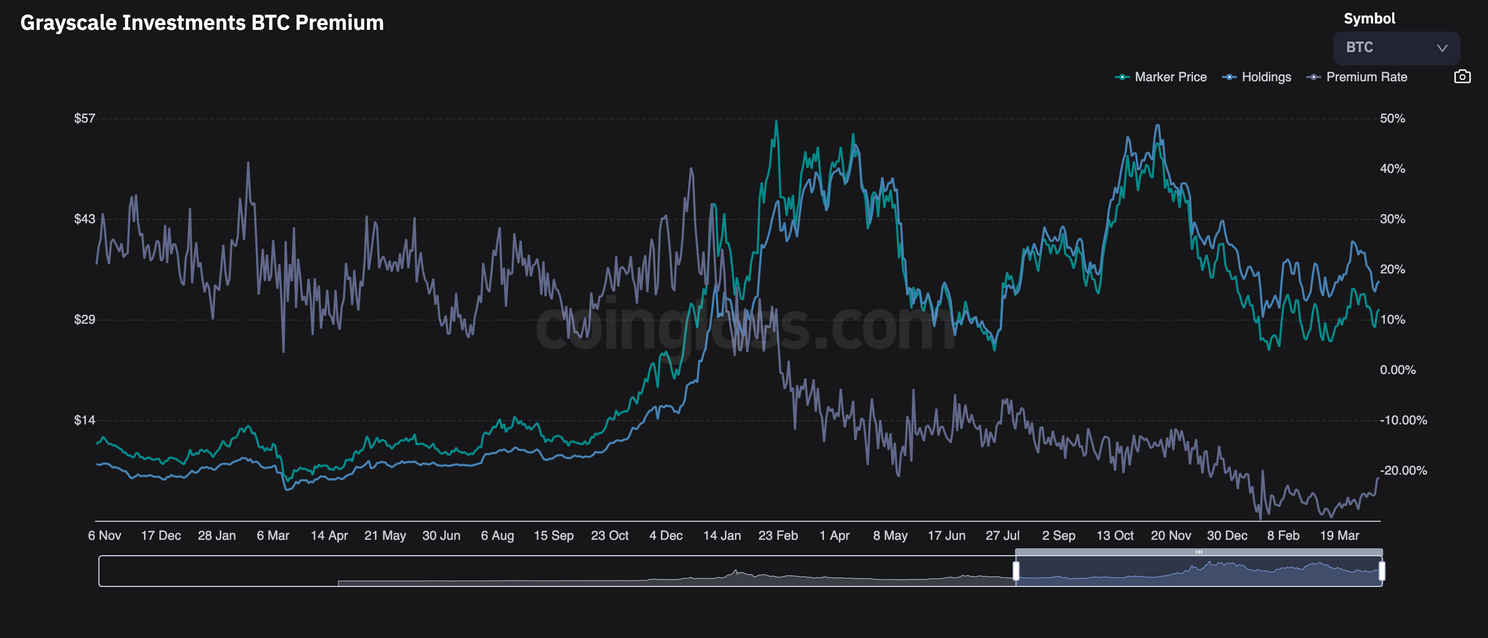The height and width of the screenshot is (638, 1488).
Task: Click the '13 Oct' date axis label
Action: [1115, 536]
